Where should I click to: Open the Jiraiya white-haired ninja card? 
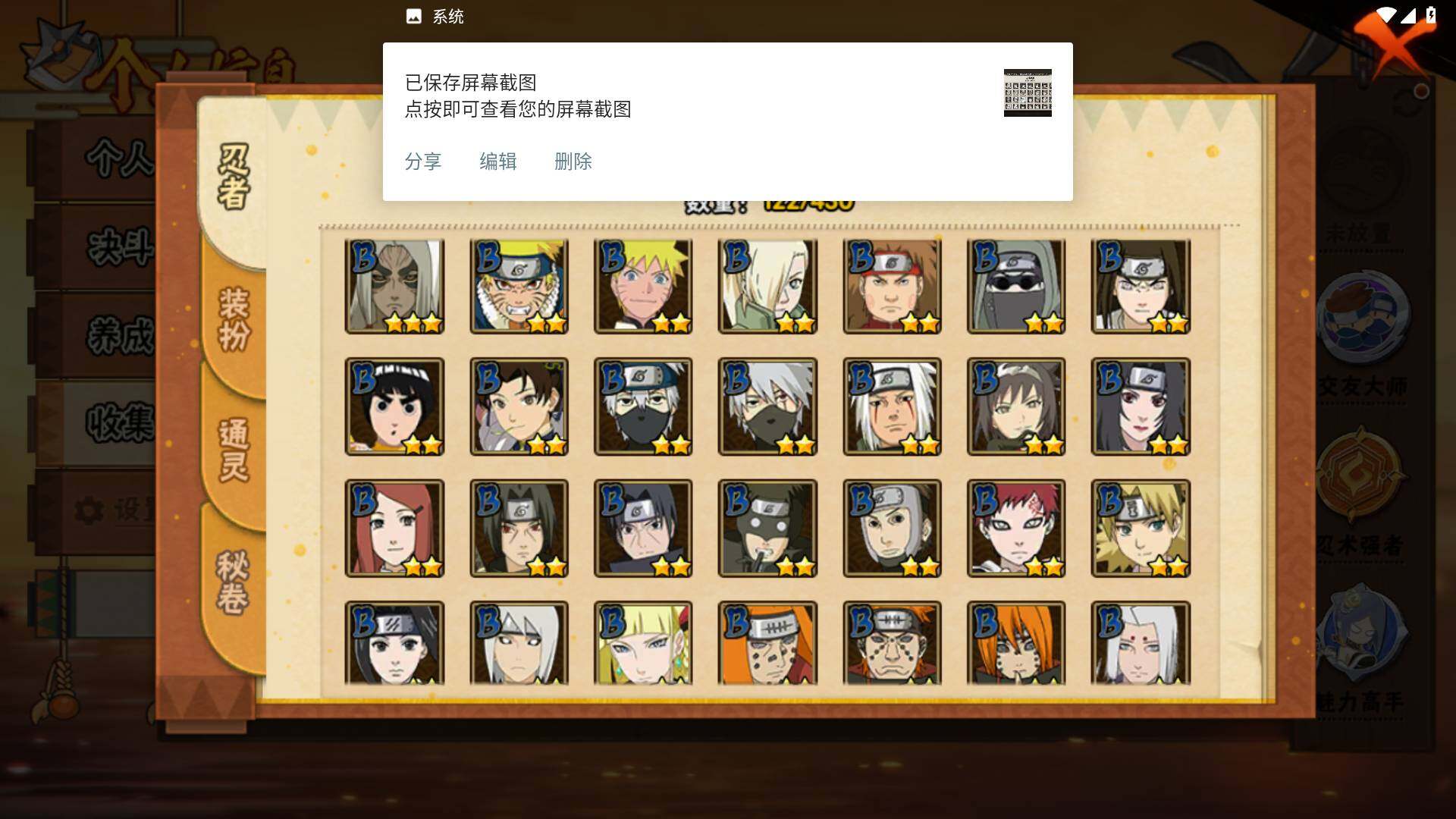pyautogui.click(x=892, y=406)
